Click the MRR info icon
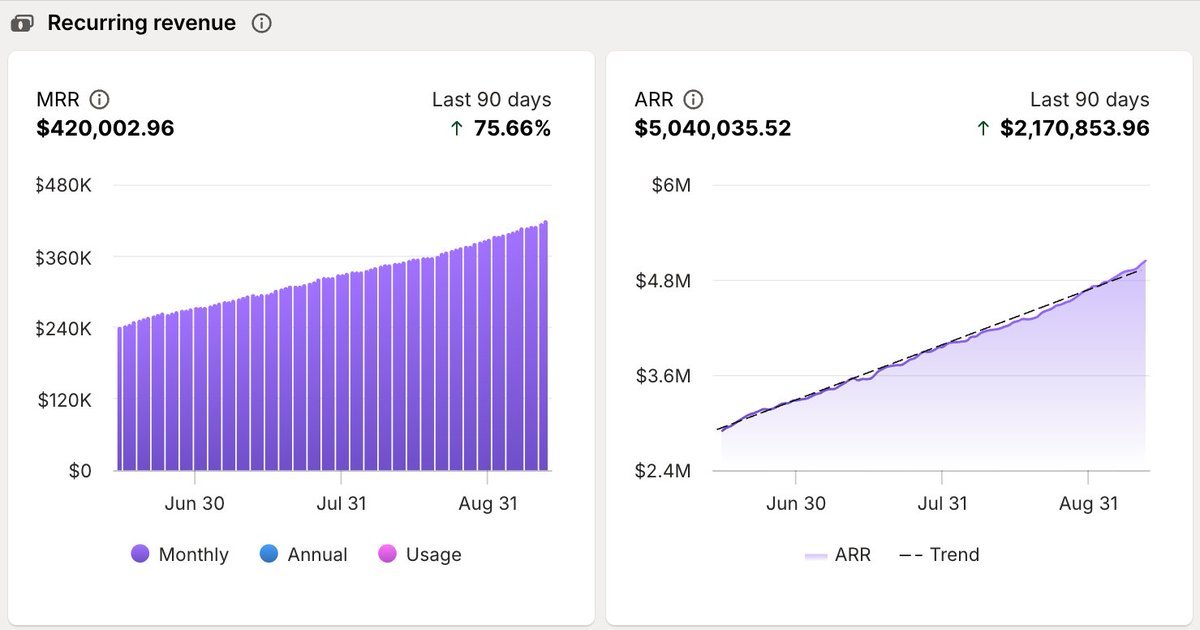The width and height of the screenshot is (1200, 630). (99, 99)
